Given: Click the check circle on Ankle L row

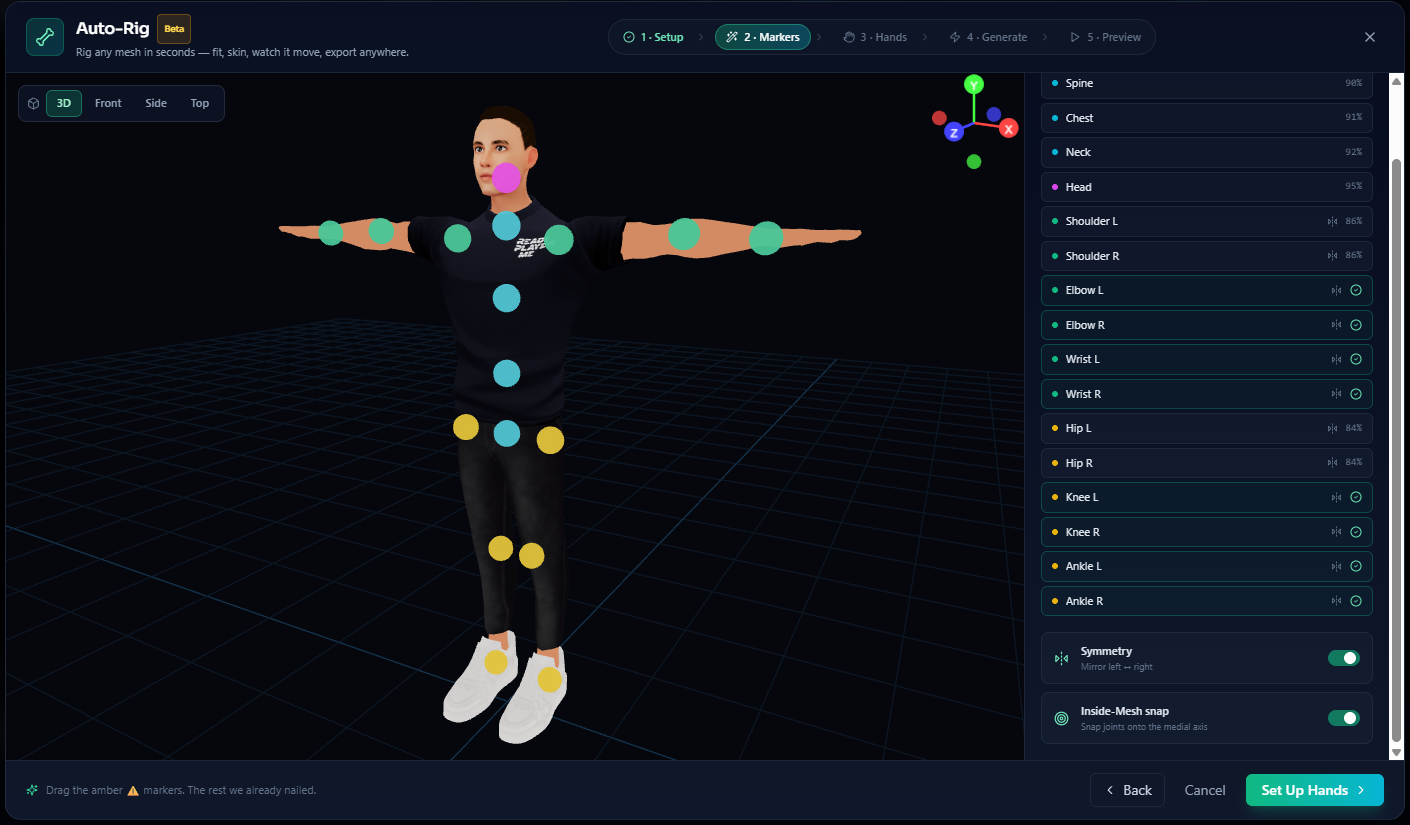Looking at the screenshot, I should click(1356, 566).
